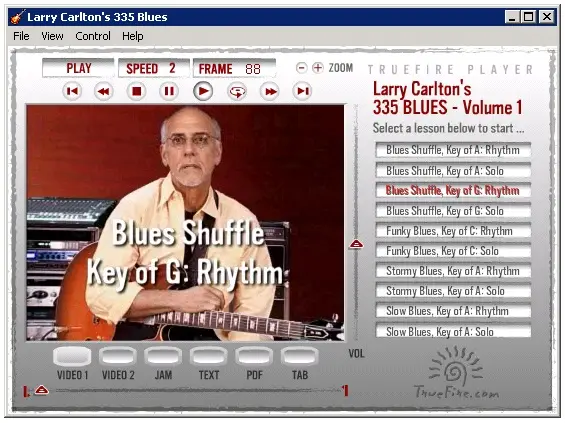565x423 pixels.
Task: Click the VOL slider handle
Action: [x=356, y=244]
